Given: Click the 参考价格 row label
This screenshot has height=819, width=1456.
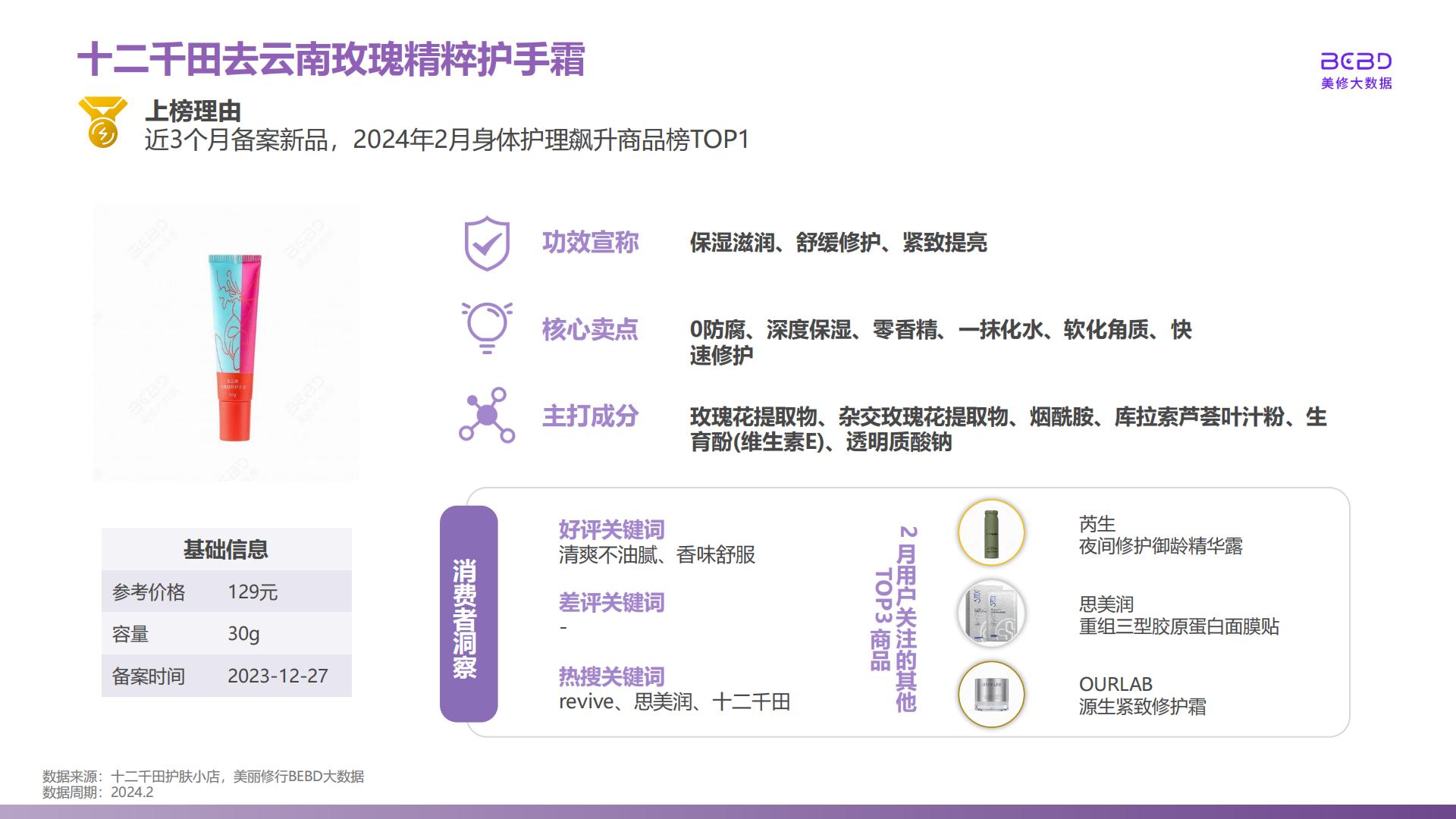Looking at the screenshot, I should click(149, 592).
